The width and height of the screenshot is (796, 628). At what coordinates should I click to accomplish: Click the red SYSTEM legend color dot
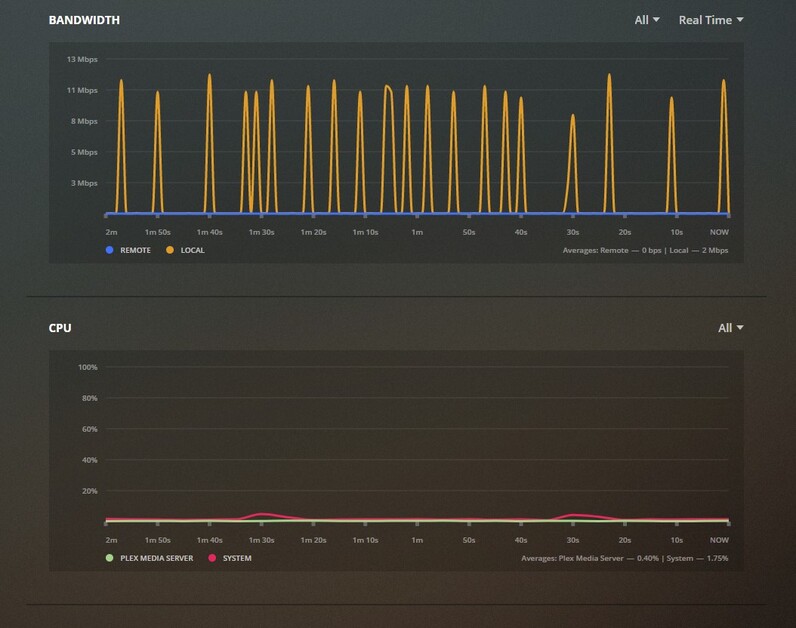[x=212, y=557]
